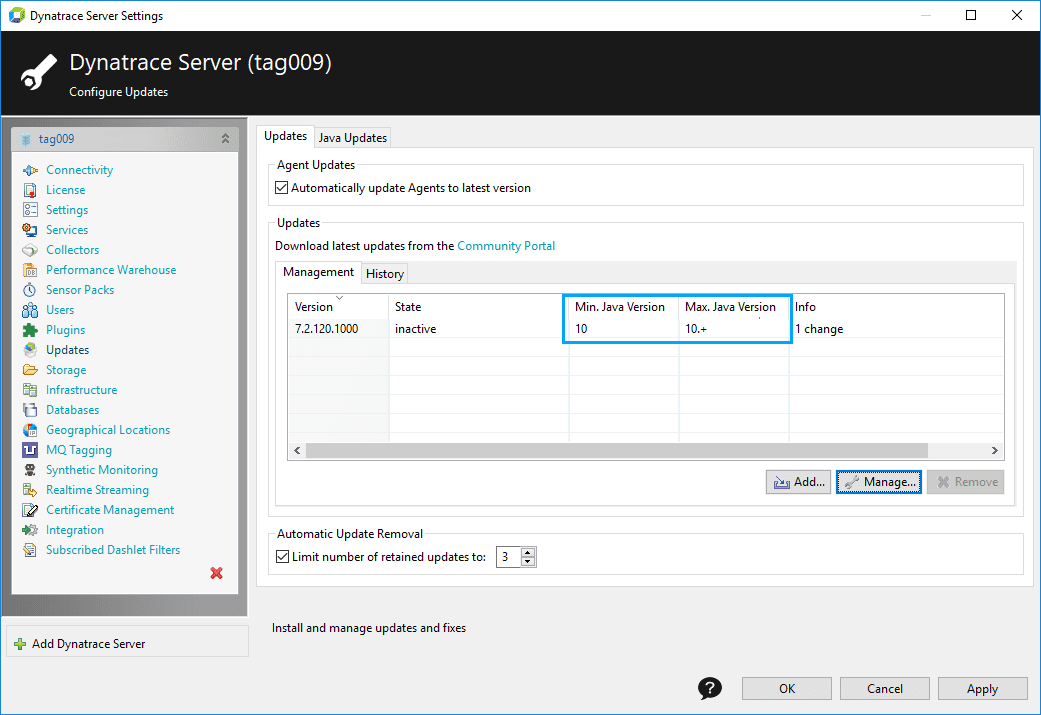The width and height of the screenshot is (1041, 715).
Task: Switch to the Java Updates tab
Action: (353, 137)
